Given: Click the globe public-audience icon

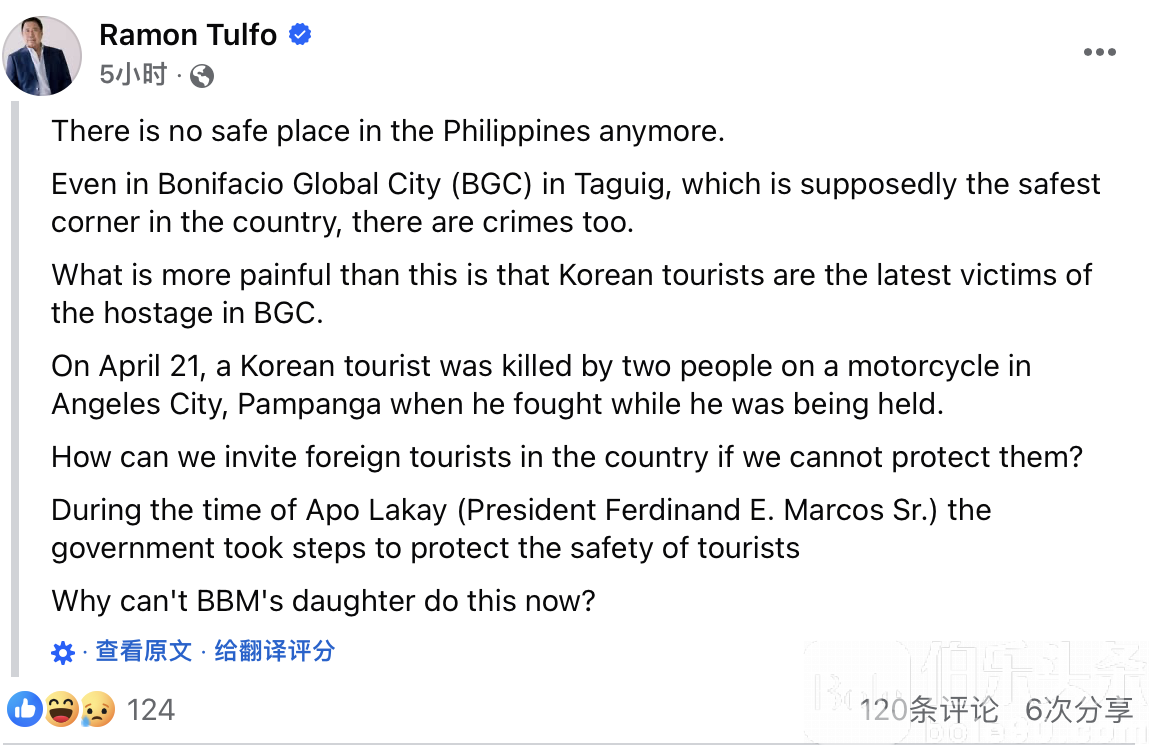Looking at the screenshot, I should click(202, 76).
